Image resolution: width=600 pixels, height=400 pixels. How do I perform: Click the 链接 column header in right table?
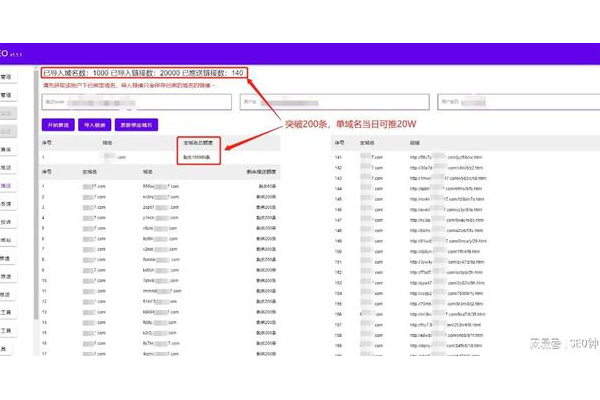(x=413, y=143)
